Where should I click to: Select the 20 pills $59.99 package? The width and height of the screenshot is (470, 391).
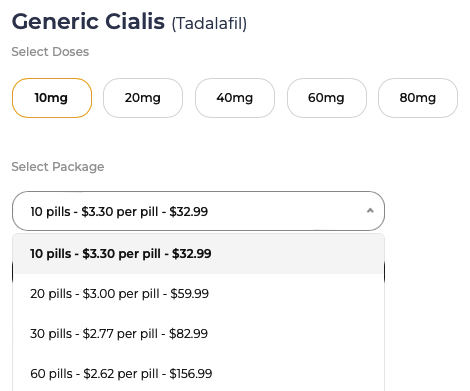coord(198,294)
